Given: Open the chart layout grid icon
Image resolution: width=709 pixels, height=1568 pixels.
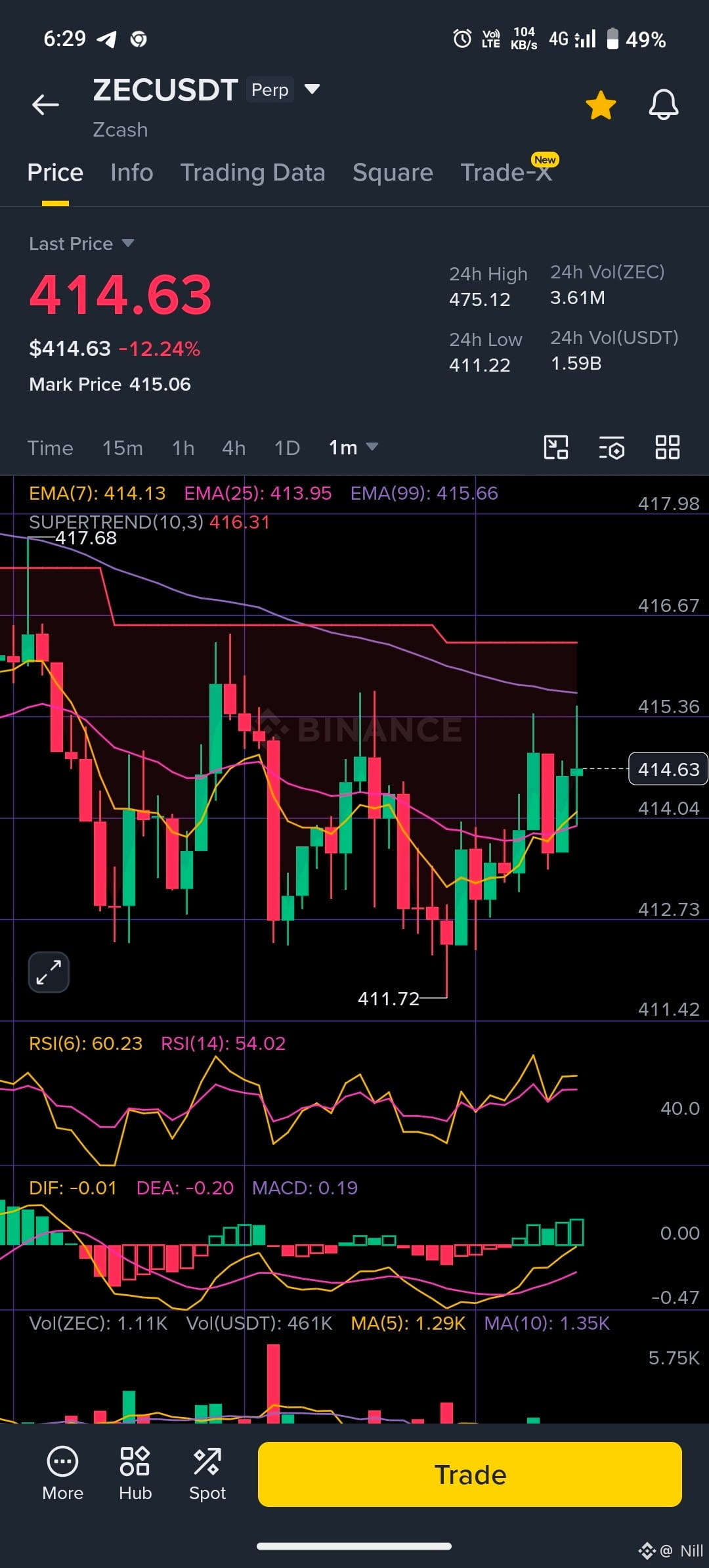Looking at the screenshot, I should [668, 447].
